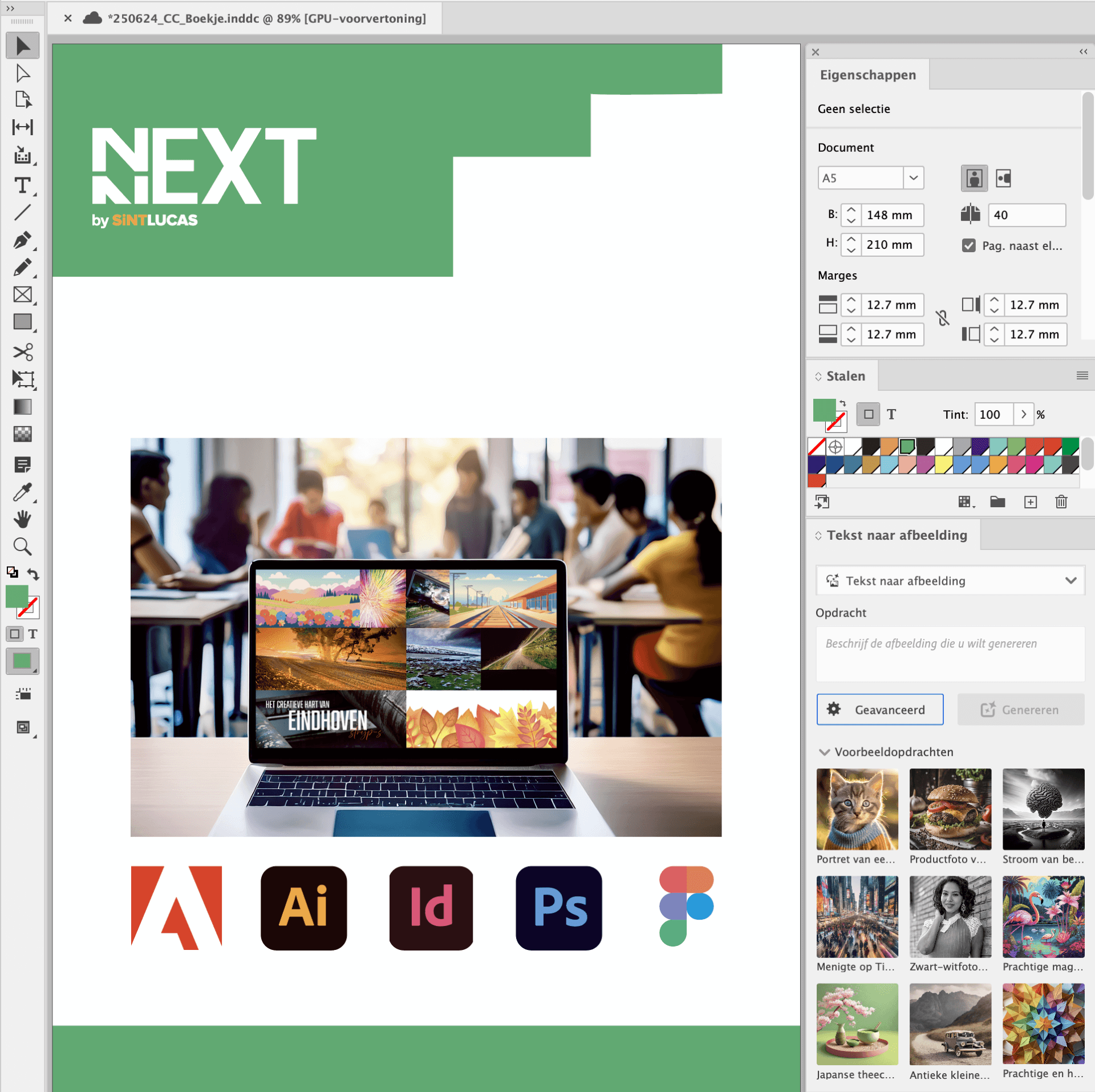Switch to landscape page orientation
1095x1092 pixels.
[x=1003, y=179]
